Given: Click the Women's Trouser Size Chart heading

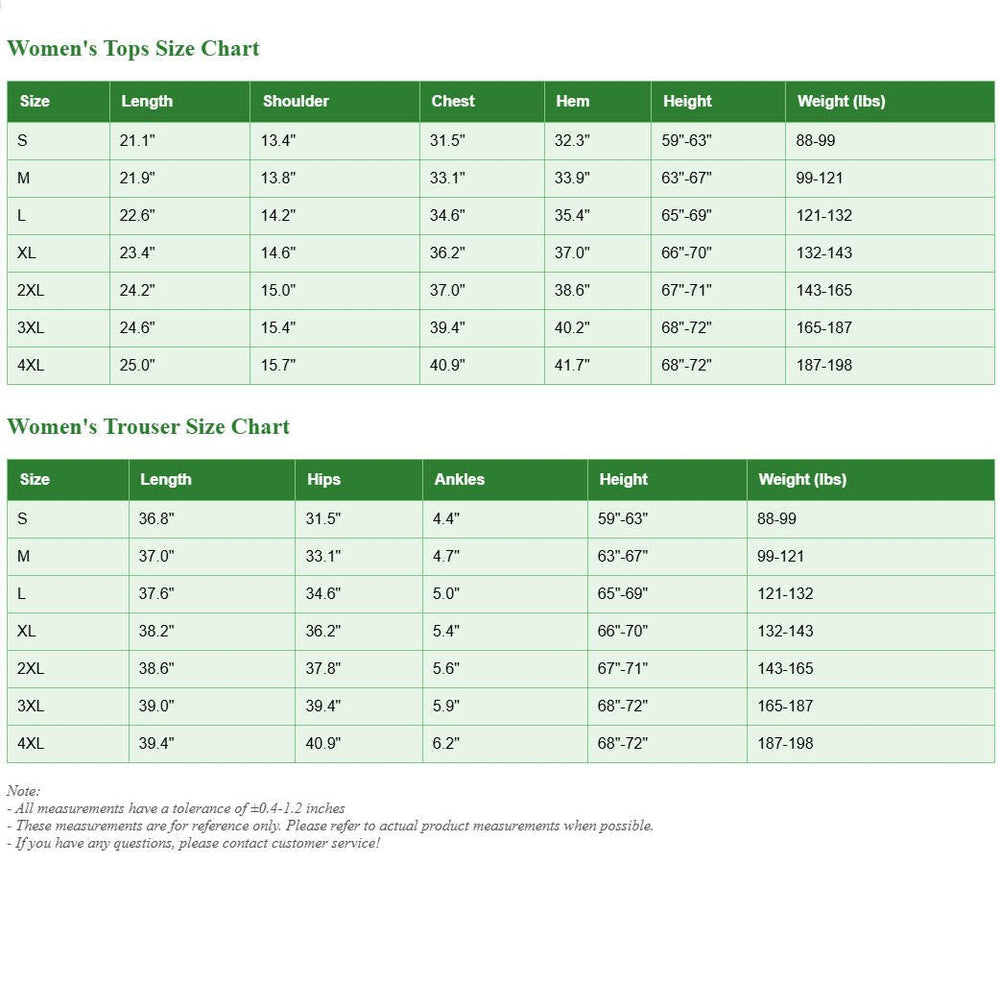Looking at the screenshot, I should pos(148,427).
